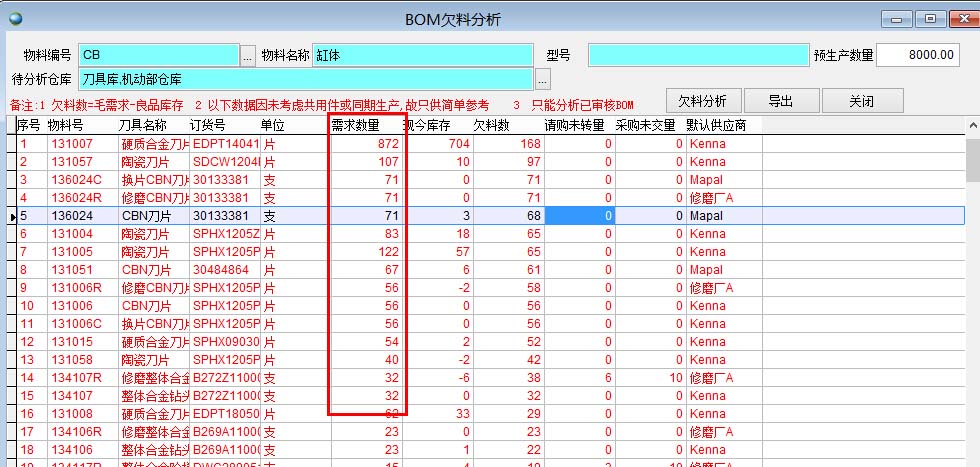Sort by the 需求数量 column header
The height and width of the screenshot is (467, 980).
pyautogui.click(x=355, y=126)
